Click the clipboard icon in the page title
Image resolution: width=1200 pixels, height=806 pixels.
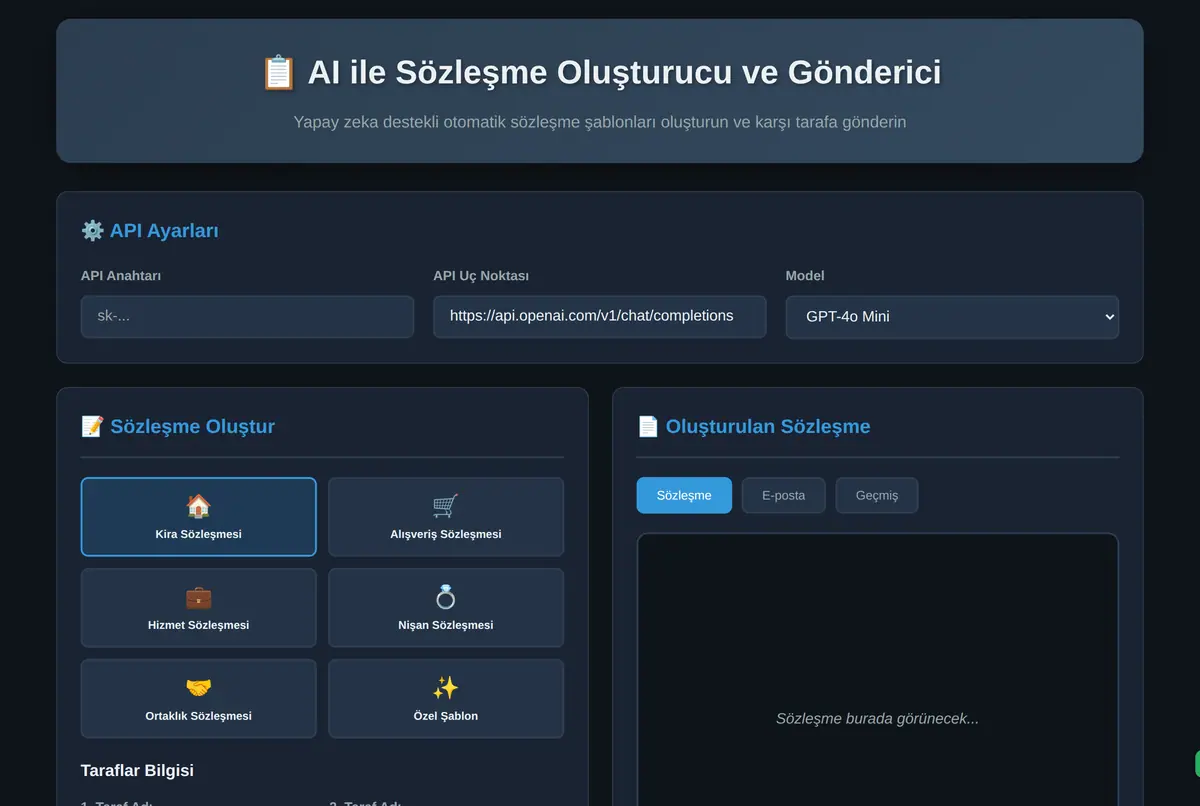[x=278, y=73]
